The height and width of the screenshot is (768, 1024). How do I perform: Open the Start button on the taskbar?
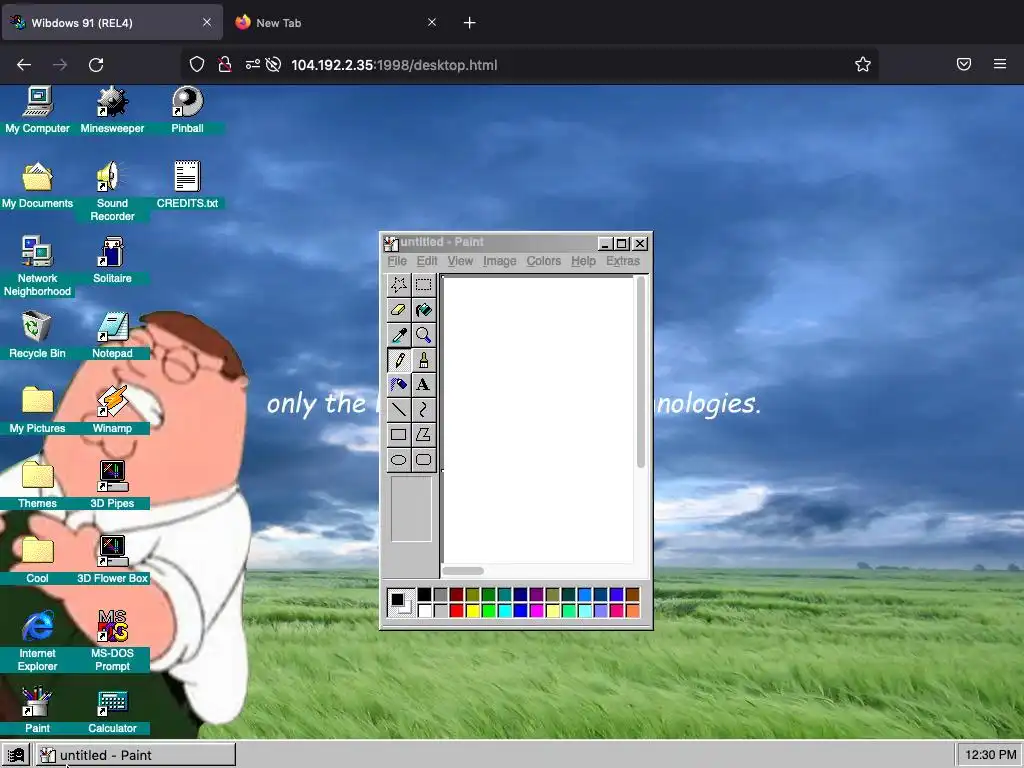pos(16,756)
